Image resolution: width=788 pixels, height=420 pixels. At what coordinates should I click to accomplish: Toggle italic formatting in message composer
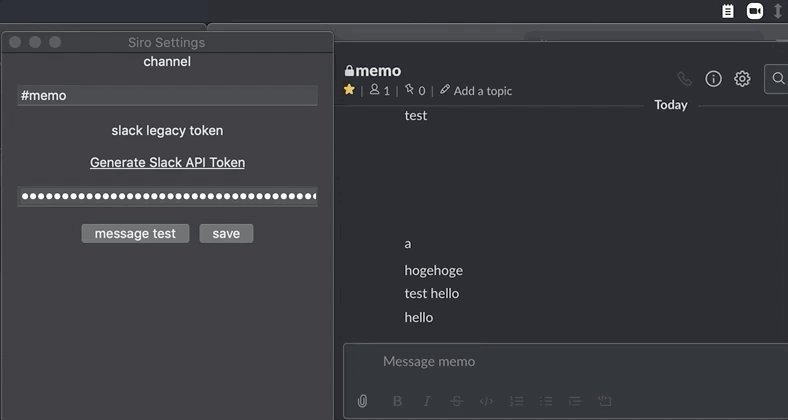pos(427,401)
